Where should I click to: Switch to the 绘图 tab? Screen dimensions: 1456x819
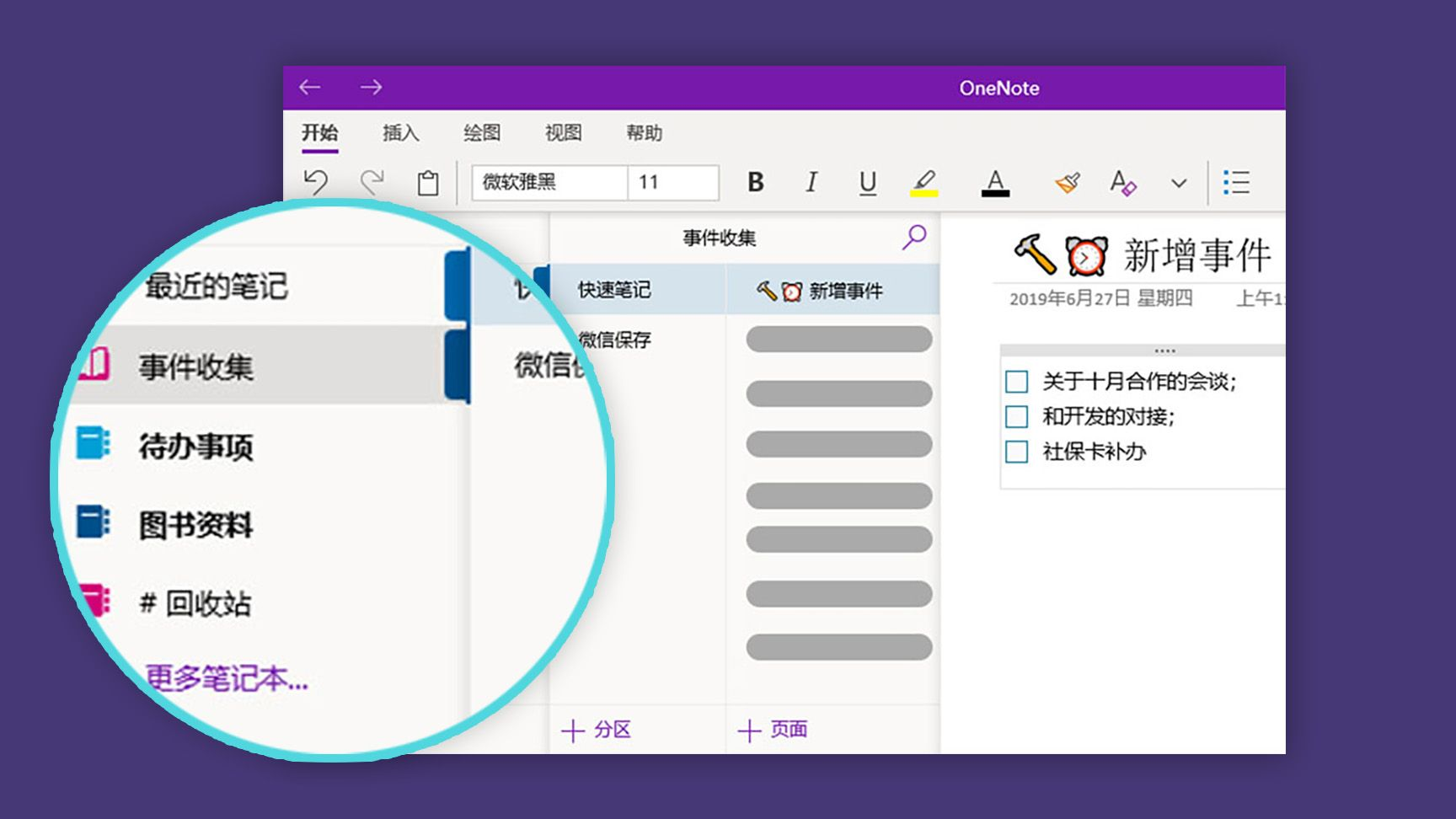point(482,133)
